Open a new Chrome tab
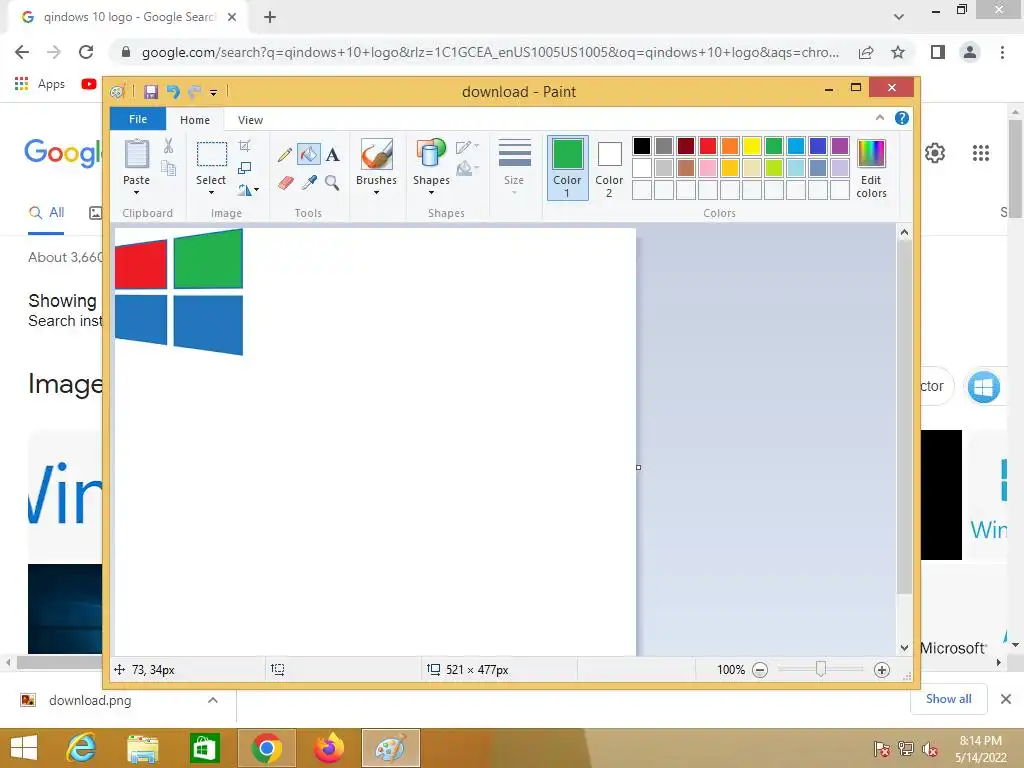Viewport: 1024px width, 768px height. click(270, 18)
